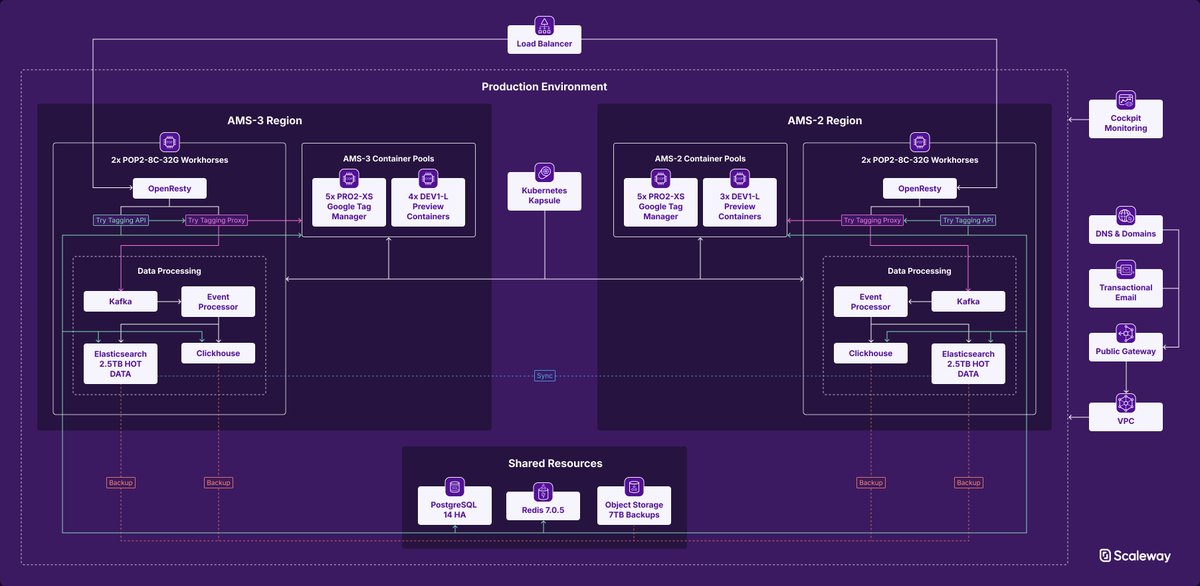Click the Production Environment title
The height and width of the screenshot is (586, 1200).
(x=544, y=87)
